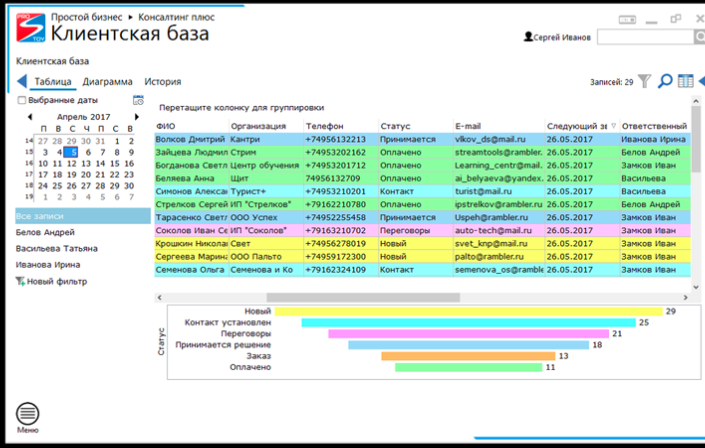Click the table's scroll-right arrow
The image size is (705, 448).
(686, 297)
